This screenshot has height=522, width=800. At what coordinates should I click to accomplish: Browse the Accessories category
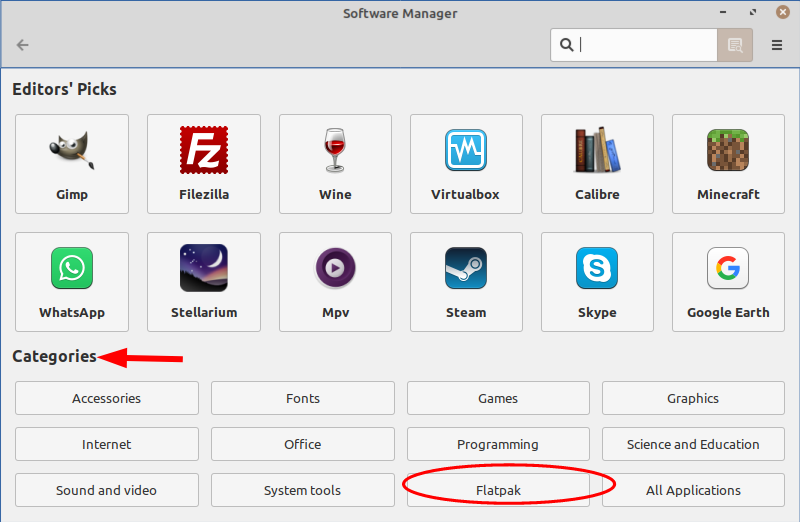point(107,398)
